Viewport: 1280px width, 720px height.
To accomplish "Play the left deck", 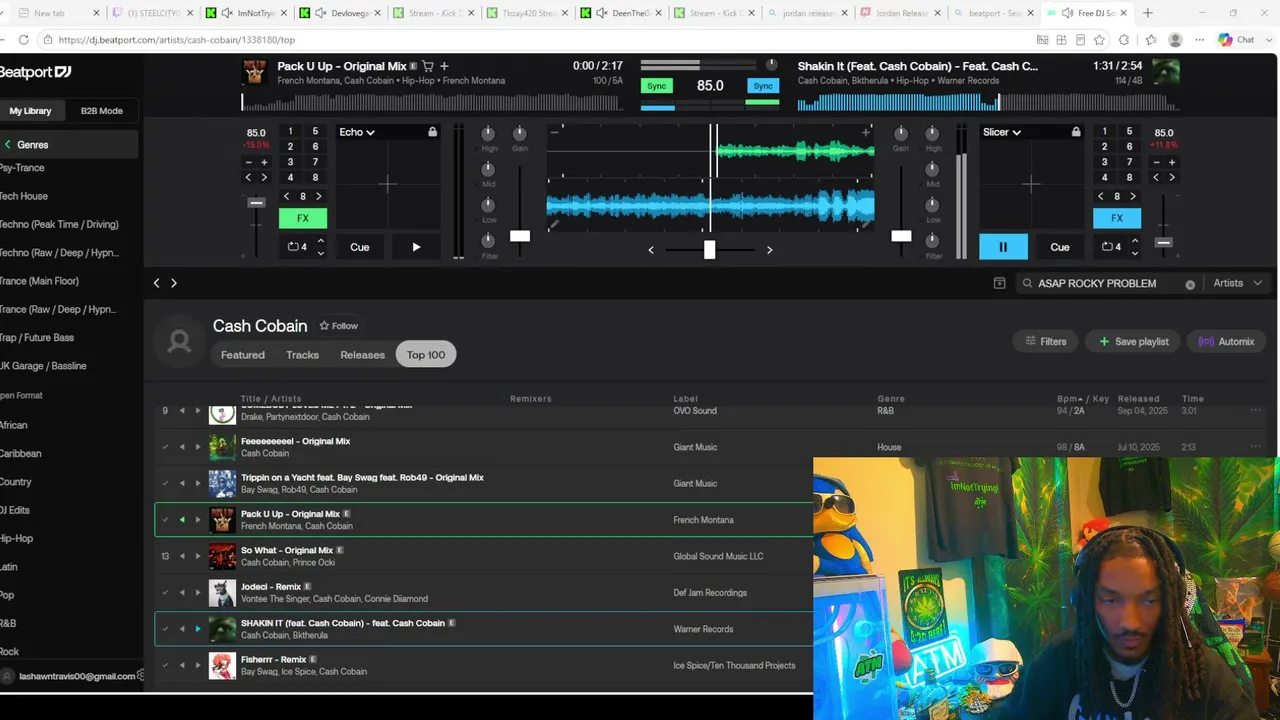I will coord(416,247).
